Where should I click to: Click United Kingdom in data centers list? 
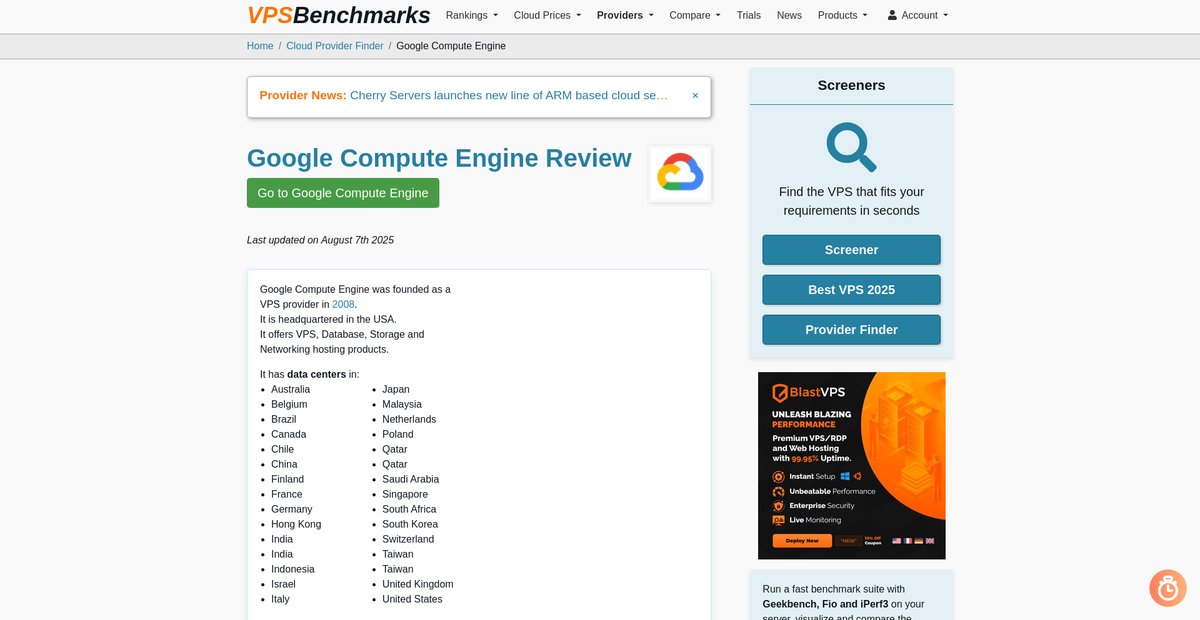418,584
